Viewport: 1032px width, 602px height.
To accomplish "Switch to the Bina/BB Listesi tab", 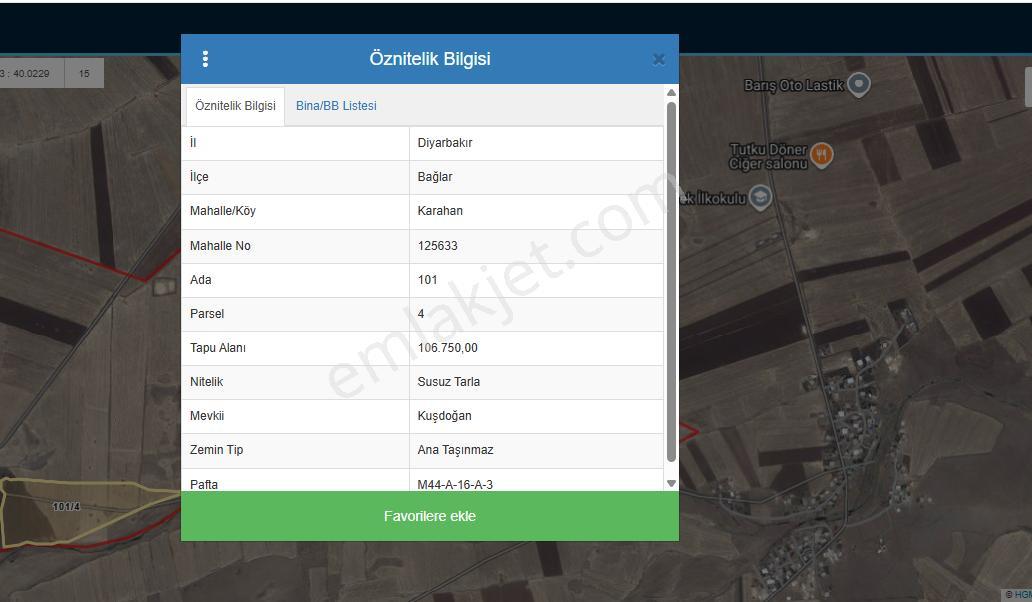I will tap(336, 106).
